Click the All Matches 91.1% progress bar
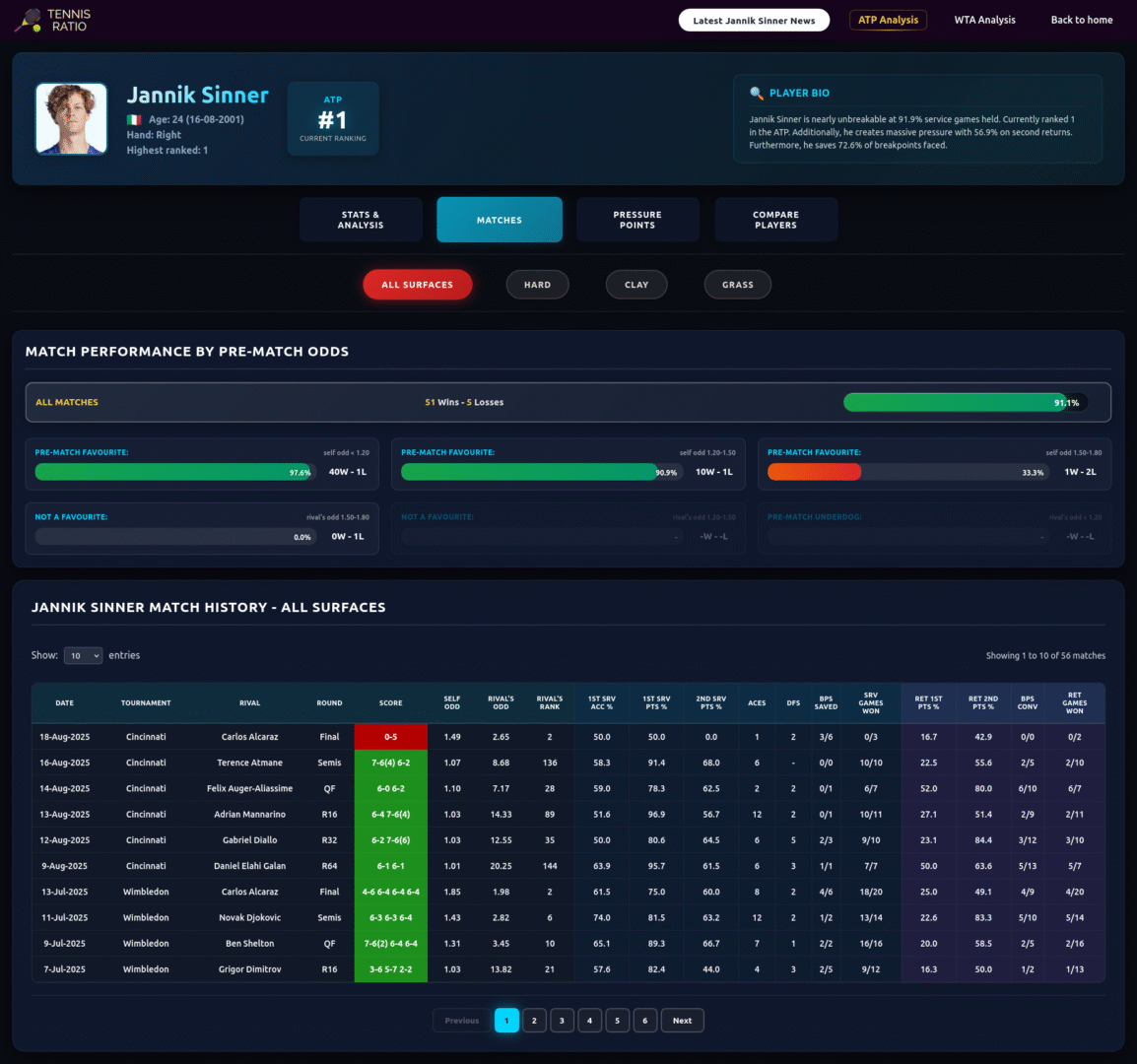Image resolution: width=1137 pixels, height=1064 pixels. (x=966, y=403)
